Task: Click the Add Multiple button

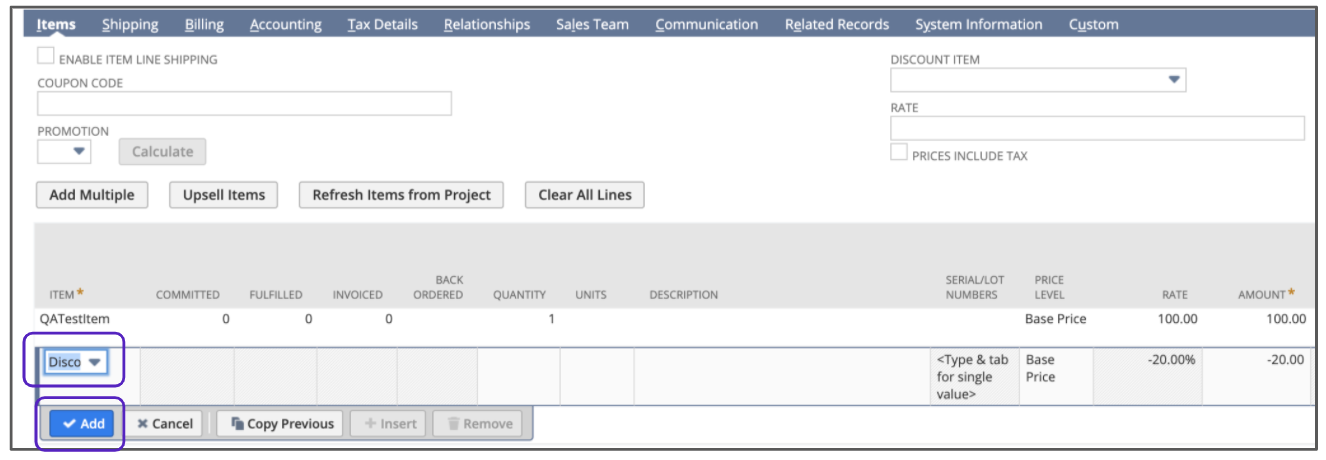Action: coord(91,195)
